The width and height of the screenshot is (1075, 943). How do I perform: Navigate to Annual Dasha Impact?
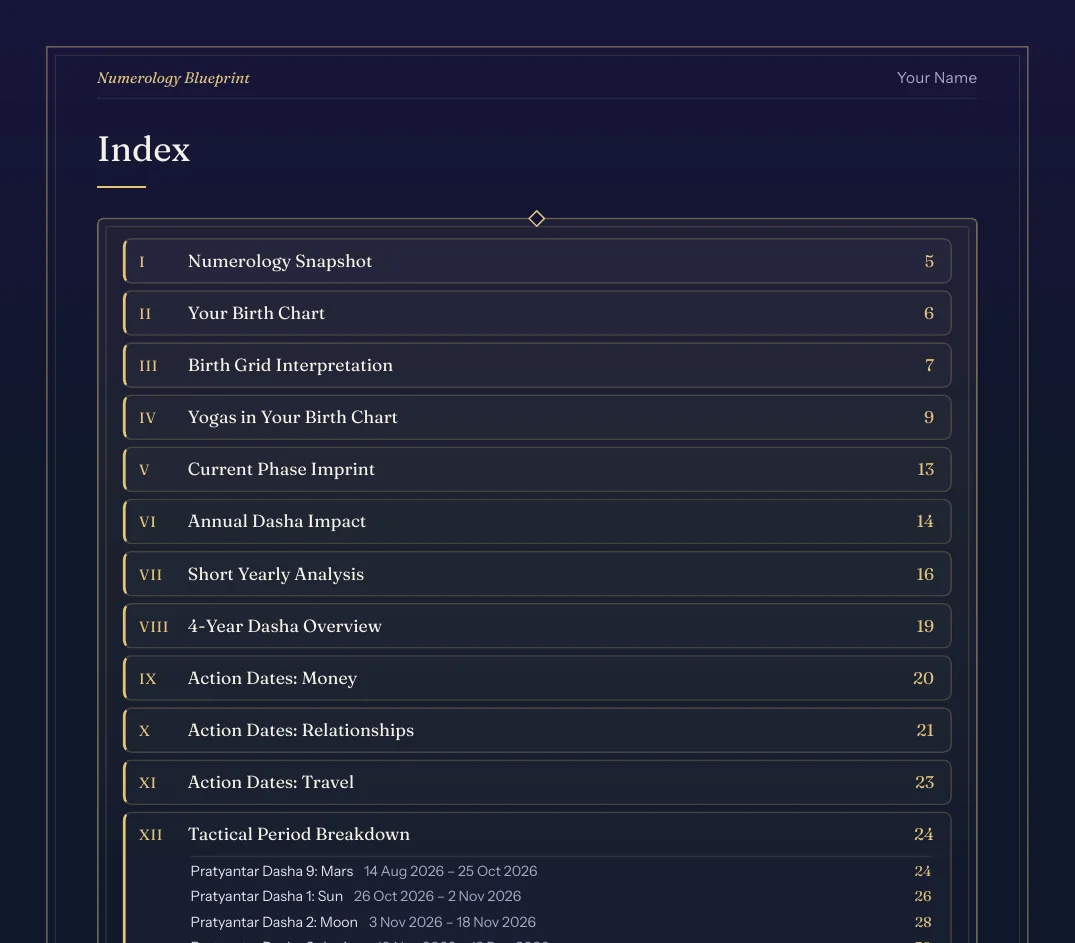537,522
